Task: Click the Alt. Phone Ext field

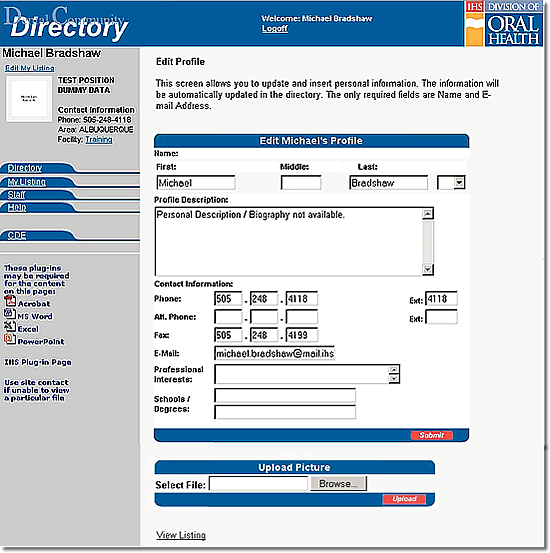Action: click(x=441, y=317)
